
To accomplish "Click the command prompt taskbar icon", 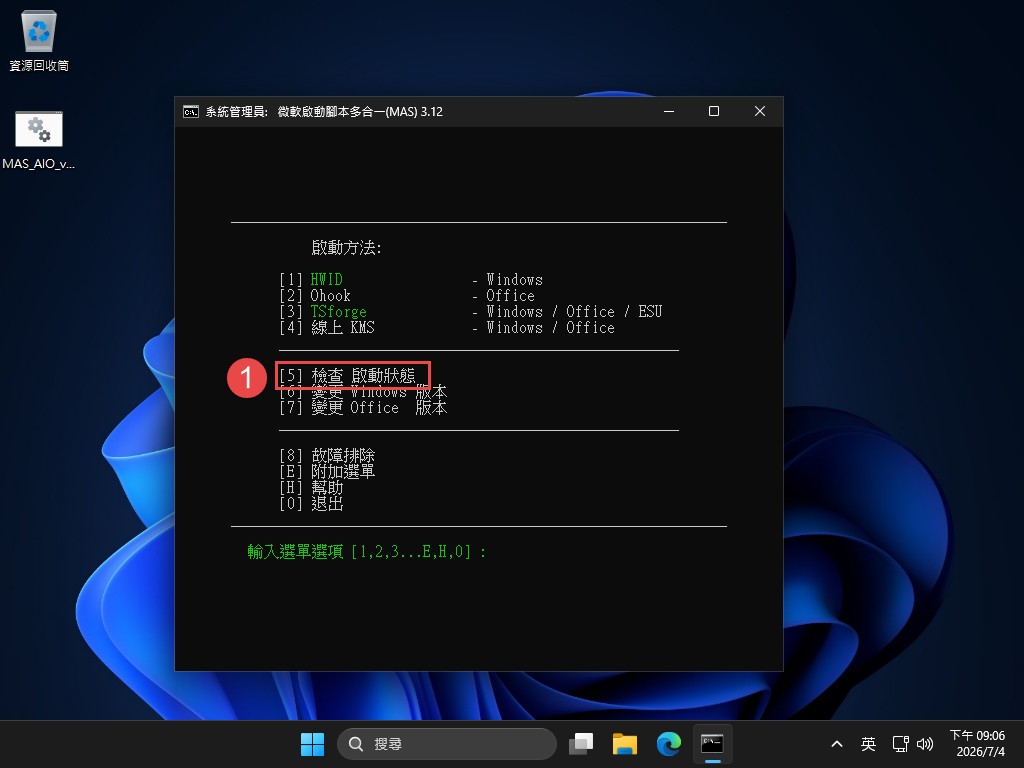I will pos(712,744).
